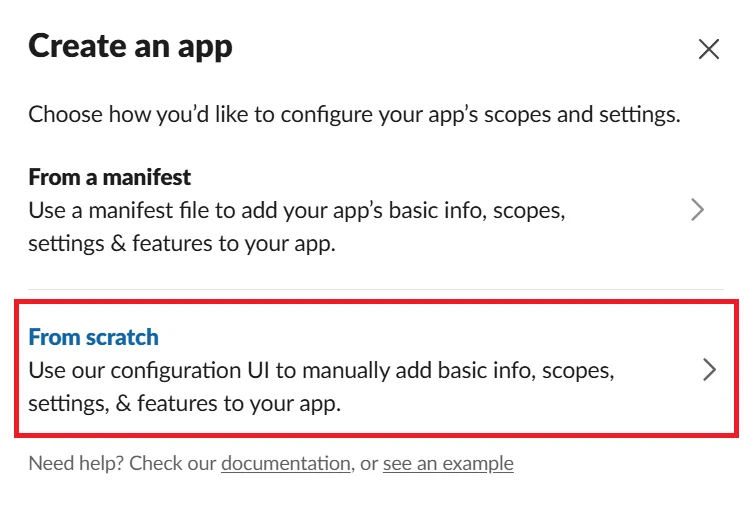Image resolution: width=756 pixels, height=506 pixels.
Task: Click the "Use a manifest file" description line
Action: 297,212
